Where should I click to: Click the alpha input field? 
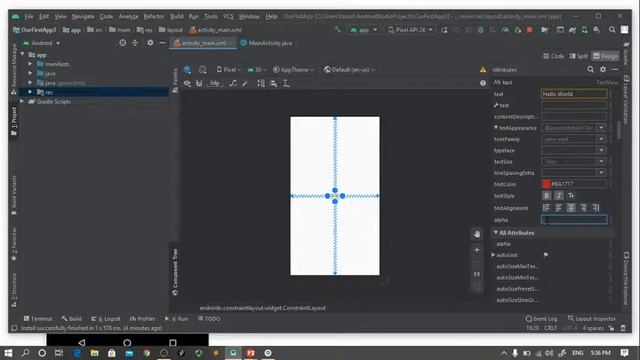click(574, 220)
